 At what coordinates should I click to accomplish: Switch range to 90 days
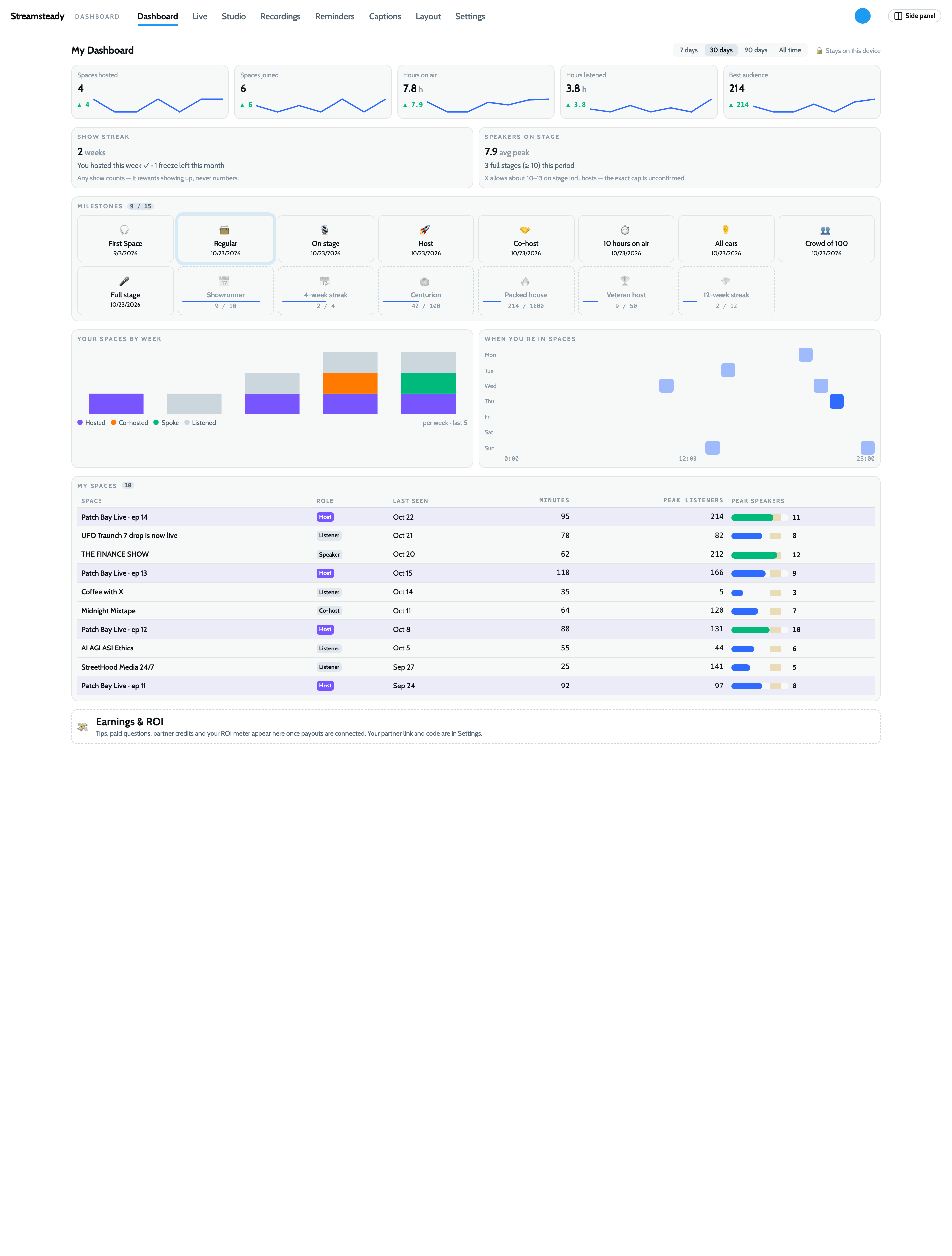tap(755, 50)
